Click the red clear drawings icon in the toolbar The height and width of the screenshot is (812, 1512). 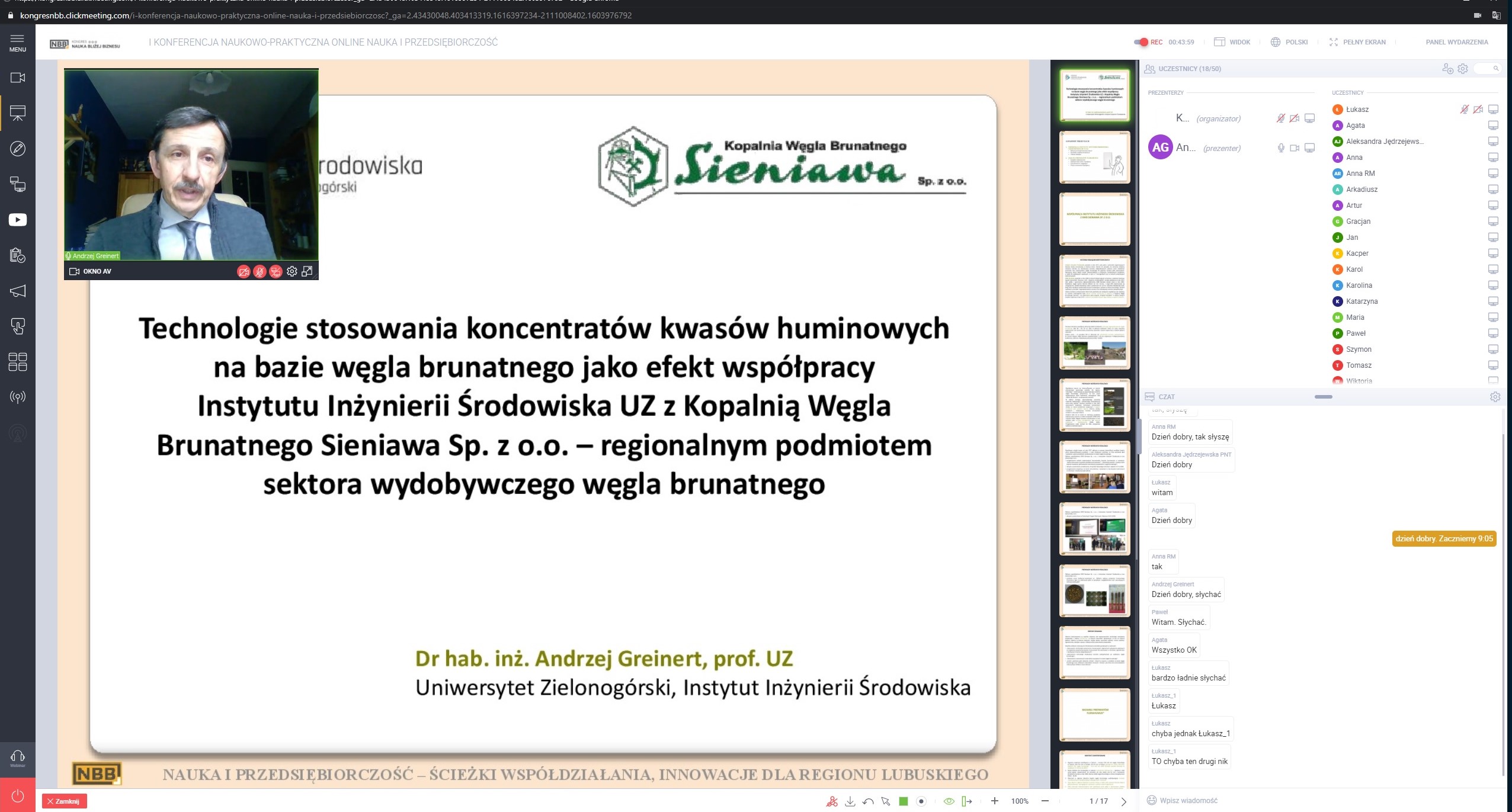pyautogui.click(x=832, y=801)
